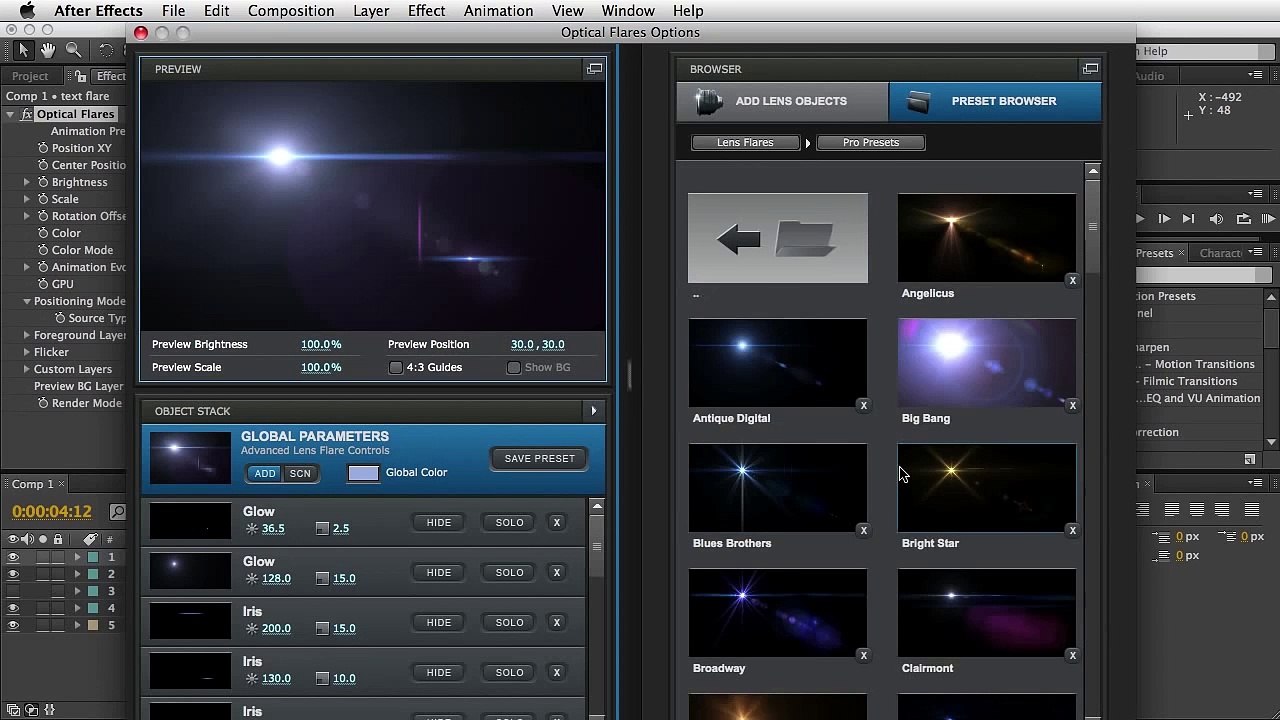The width and height of the screenshot is (1280, 720).
Task: Delete the Big Bang preset
Action: pos(1072,405)
